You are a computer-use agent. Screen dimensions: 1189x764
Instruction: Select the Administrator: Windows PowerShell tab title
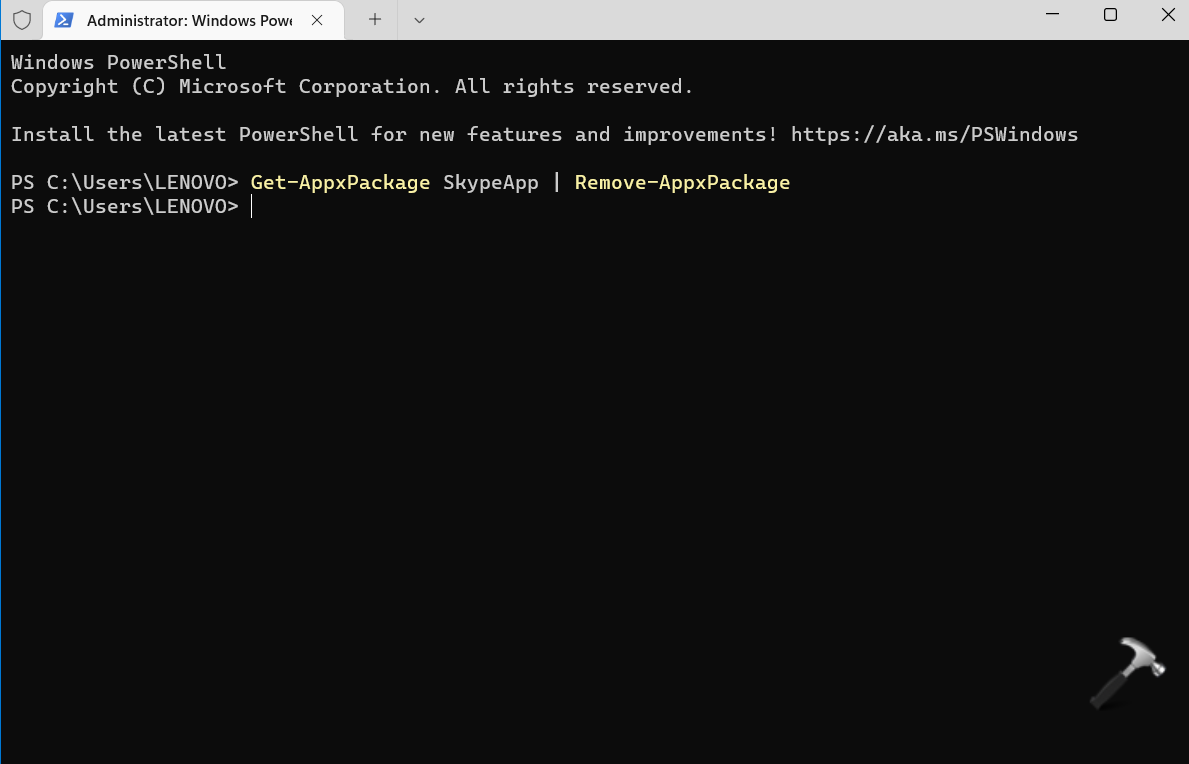(x=189, y=20)
